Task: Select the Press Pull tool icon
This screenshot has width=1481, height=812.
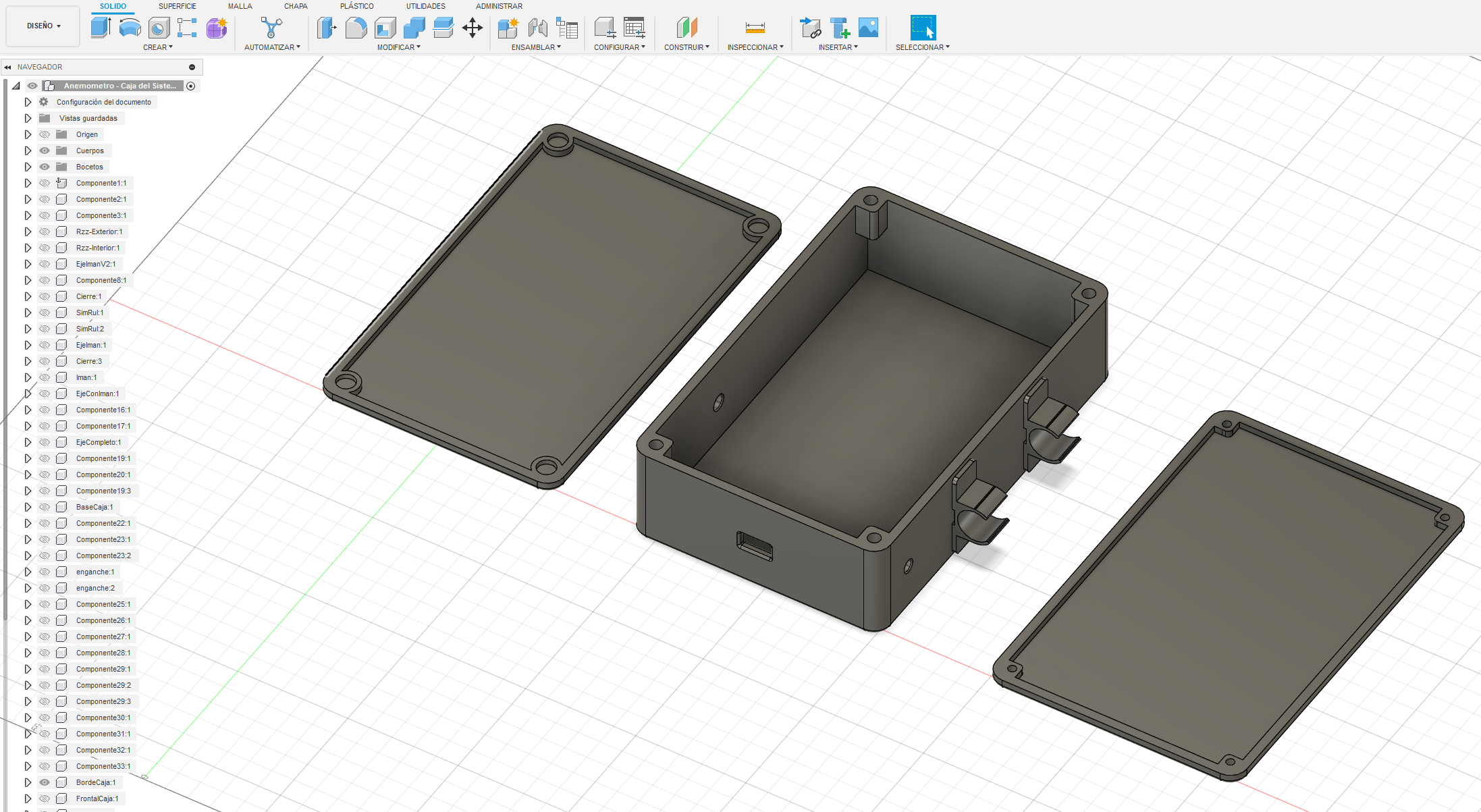Action: point(327,28)
